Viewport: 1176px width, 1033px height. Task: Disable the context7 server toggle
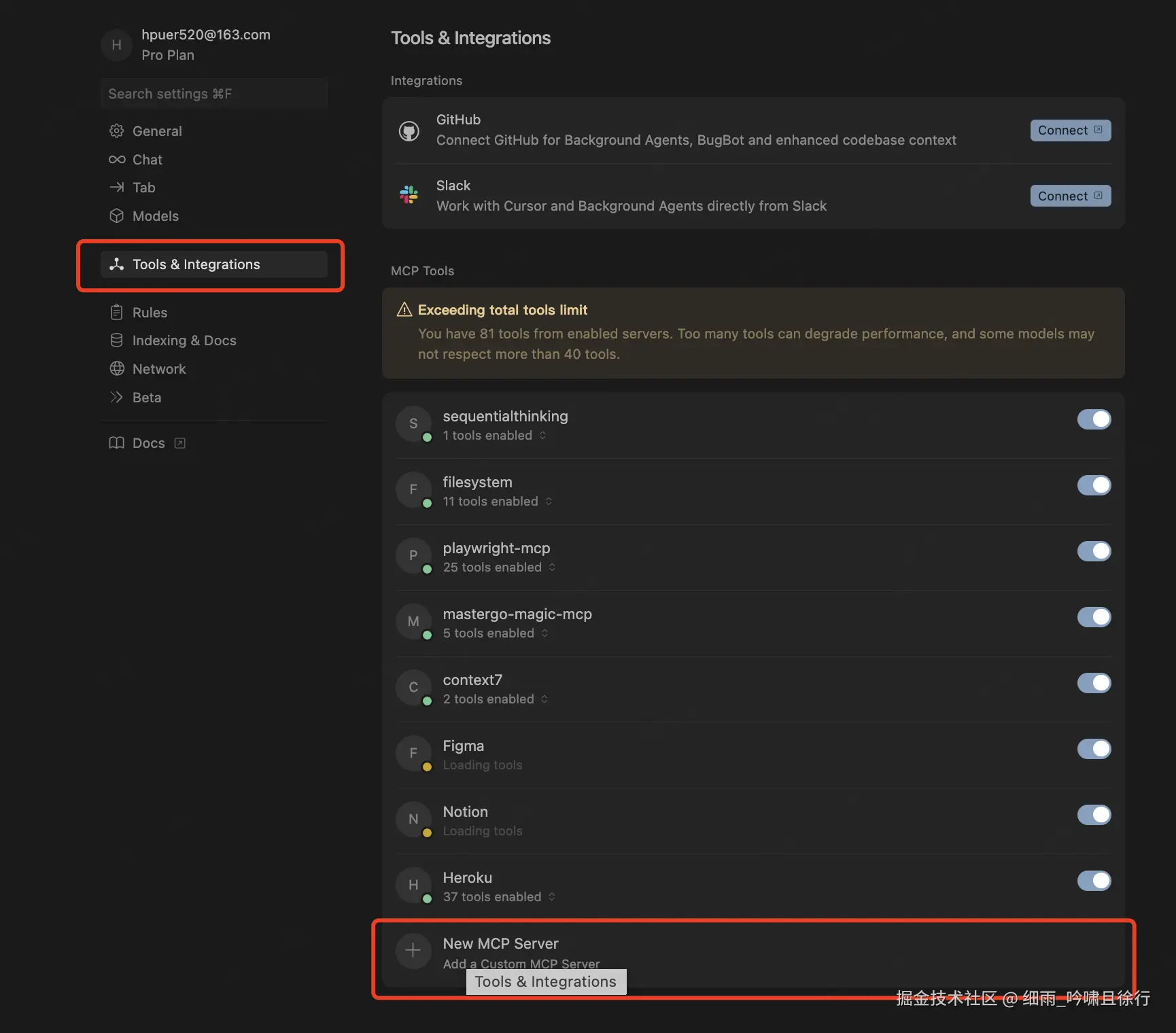[x=1094, y=683]
